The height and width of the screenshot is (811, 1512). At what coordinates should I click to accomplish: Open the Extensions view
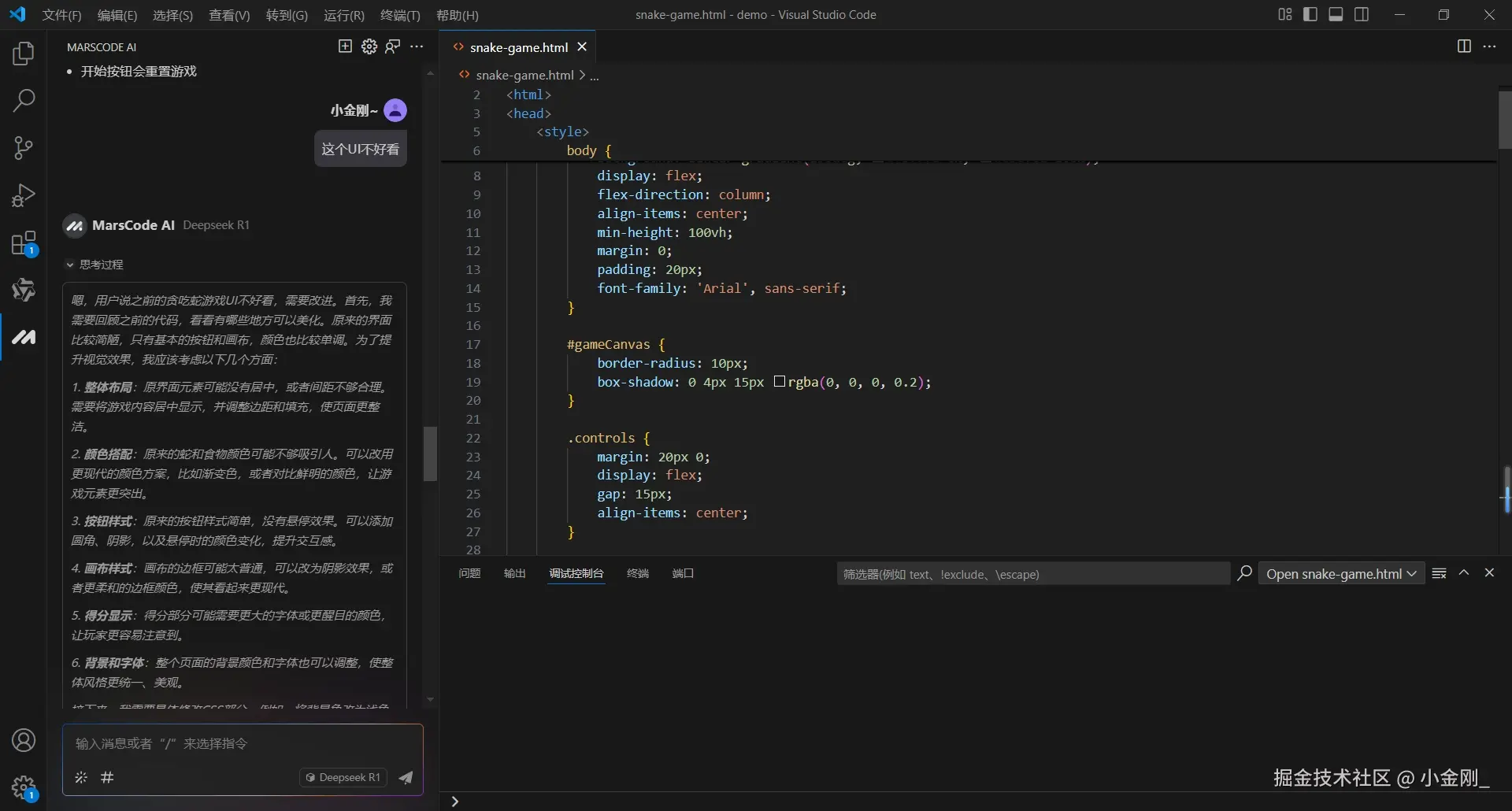pyautogui.click(x=24, y=243)
